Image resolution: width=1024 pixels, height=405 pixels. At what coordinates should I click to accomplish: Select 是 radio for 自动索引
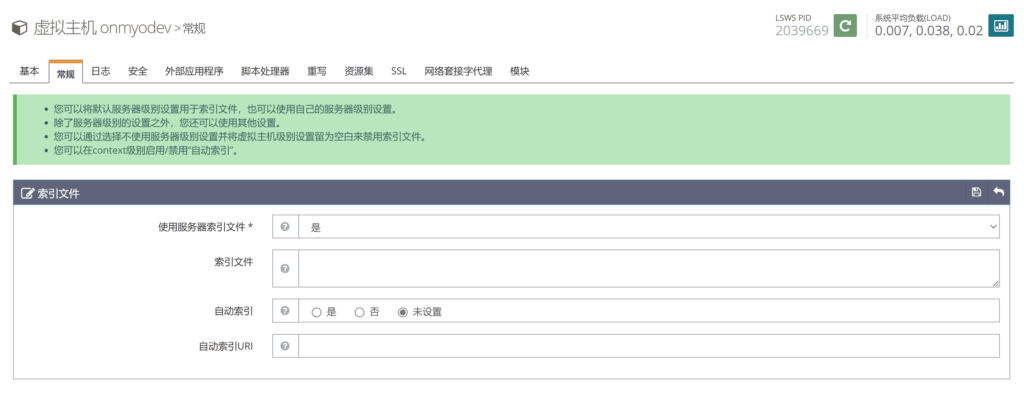tap(316, 312)
